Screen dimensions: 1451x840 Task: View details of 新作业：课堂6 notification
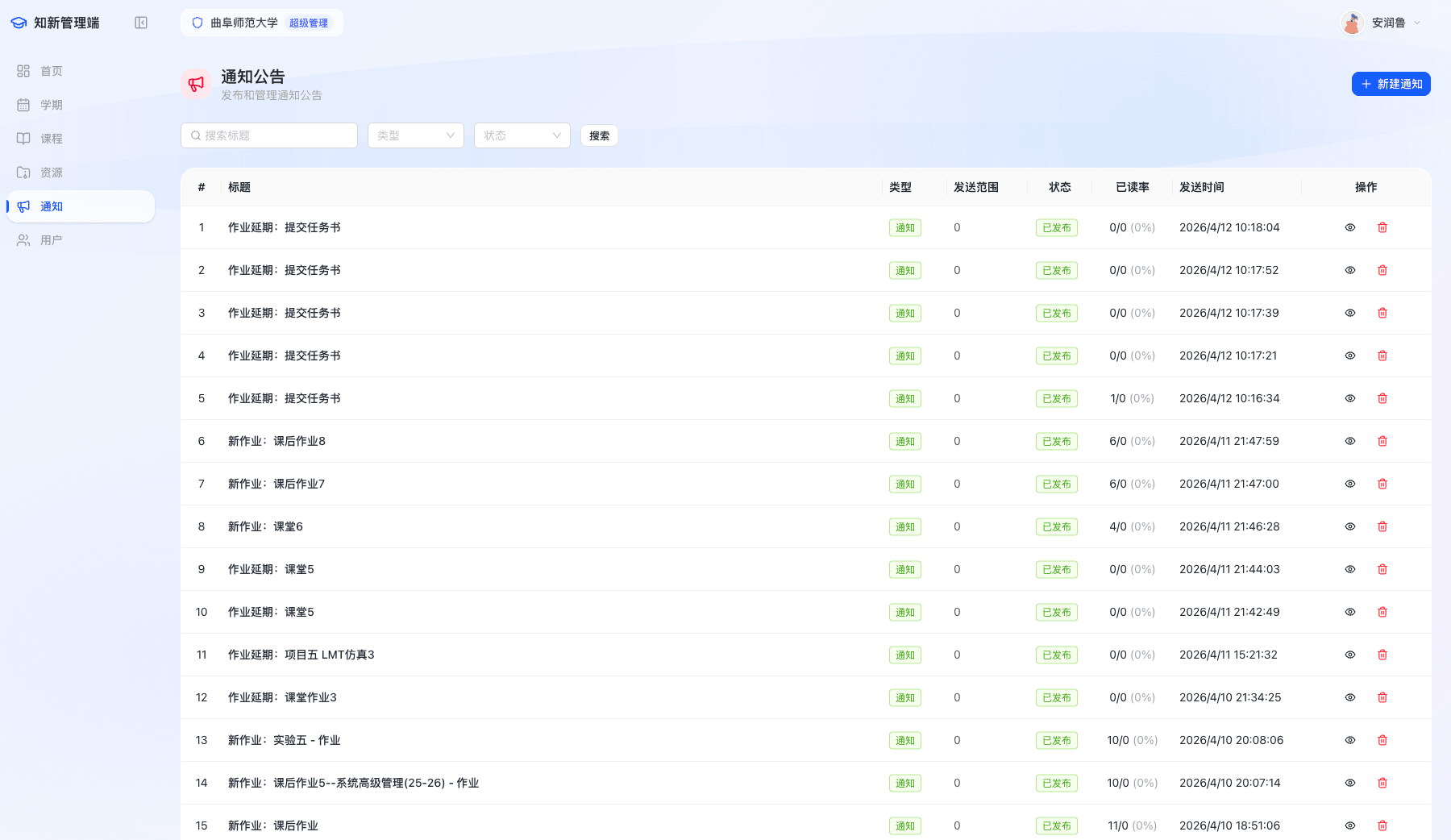(x=1350, y=526)
